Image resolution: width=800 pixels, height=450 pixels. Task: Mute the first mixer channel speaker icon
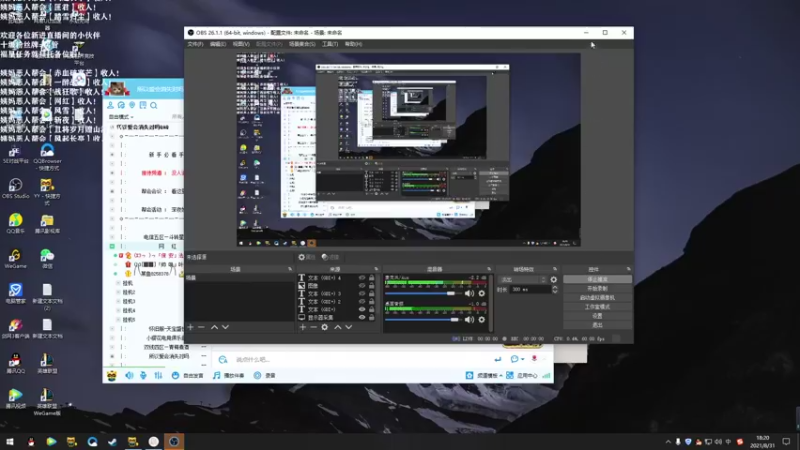[469, 293]
